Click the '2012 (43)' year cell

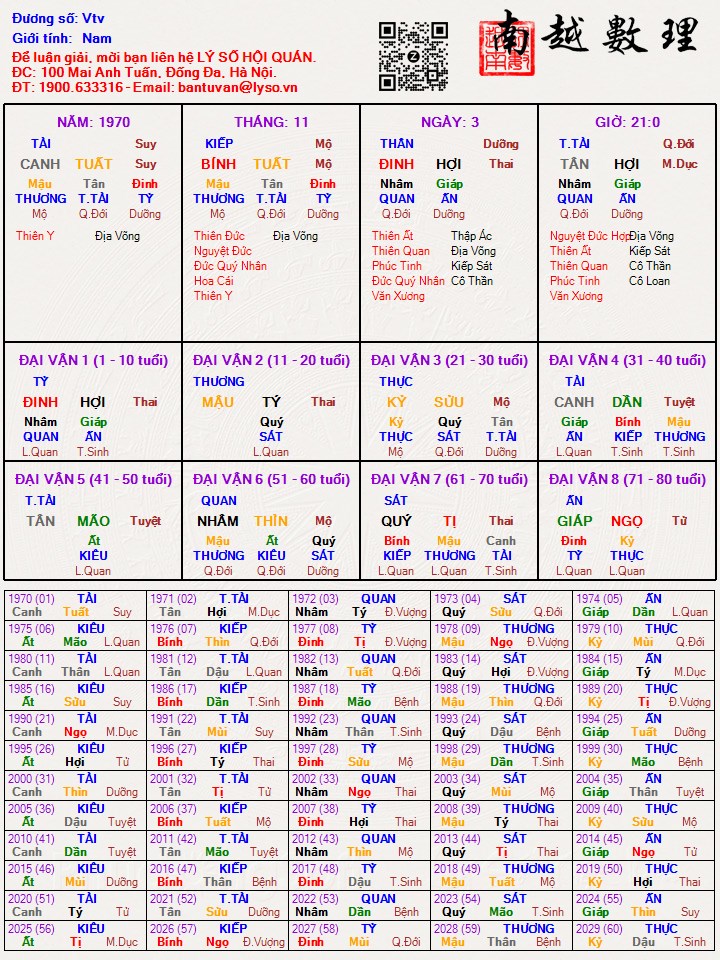pyautogui.click(x=360, y=846)
